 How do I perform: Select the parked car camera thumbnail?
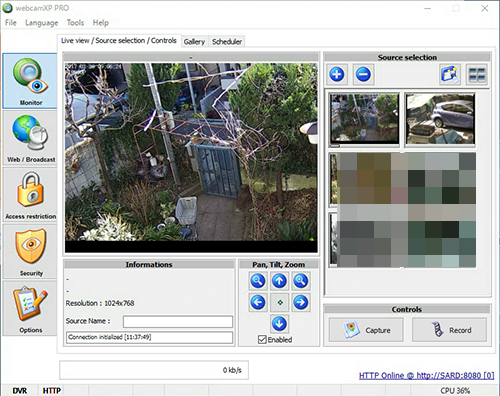point(440,120)
